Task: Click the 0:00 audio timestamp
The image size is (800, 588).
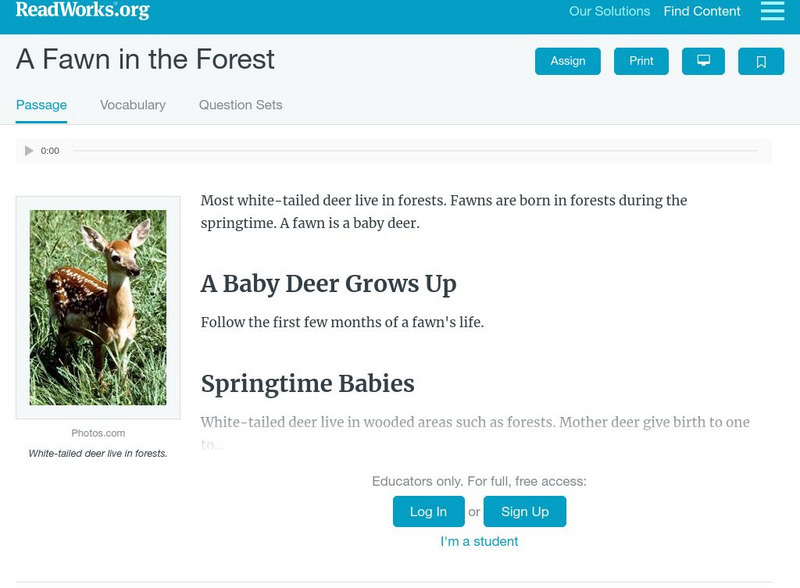Action: pyautogui.click(x=47, y=151)
